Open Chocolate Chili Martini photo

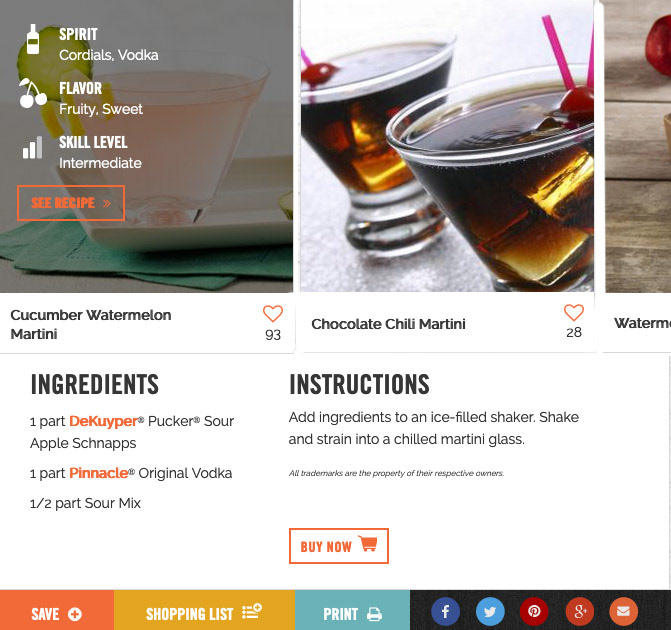point(447,146)
